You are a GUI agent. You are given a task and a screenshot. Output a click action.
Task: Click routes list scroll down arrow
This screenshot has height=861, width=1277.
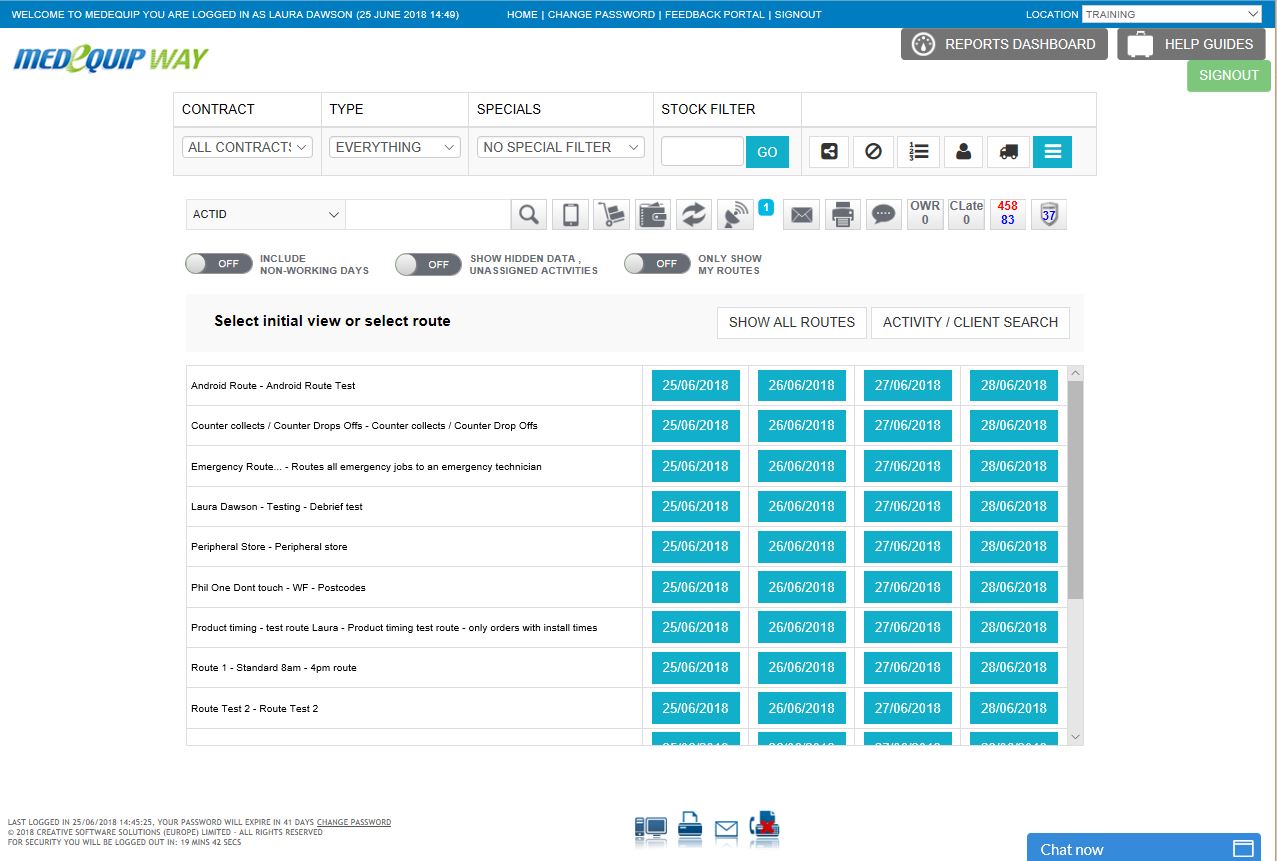[x=1075, y=737]
